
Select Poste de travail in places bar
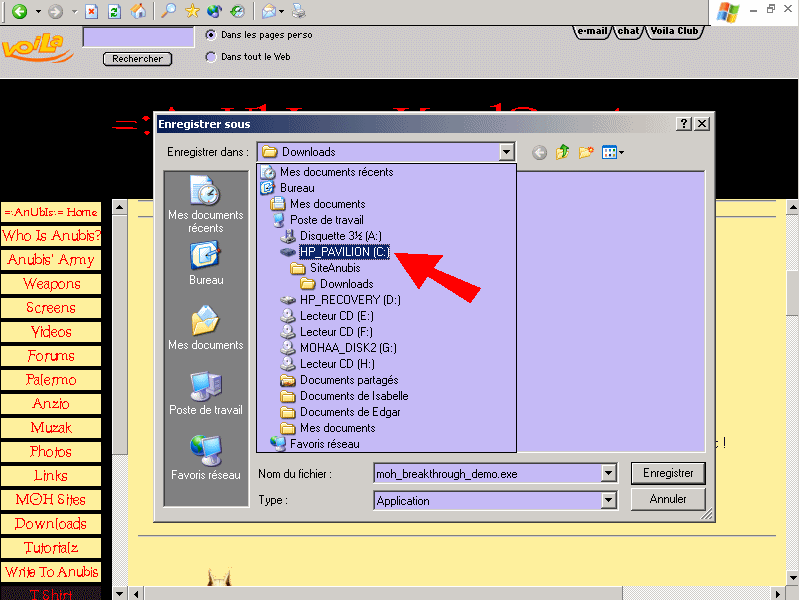[x=206, y=393]
